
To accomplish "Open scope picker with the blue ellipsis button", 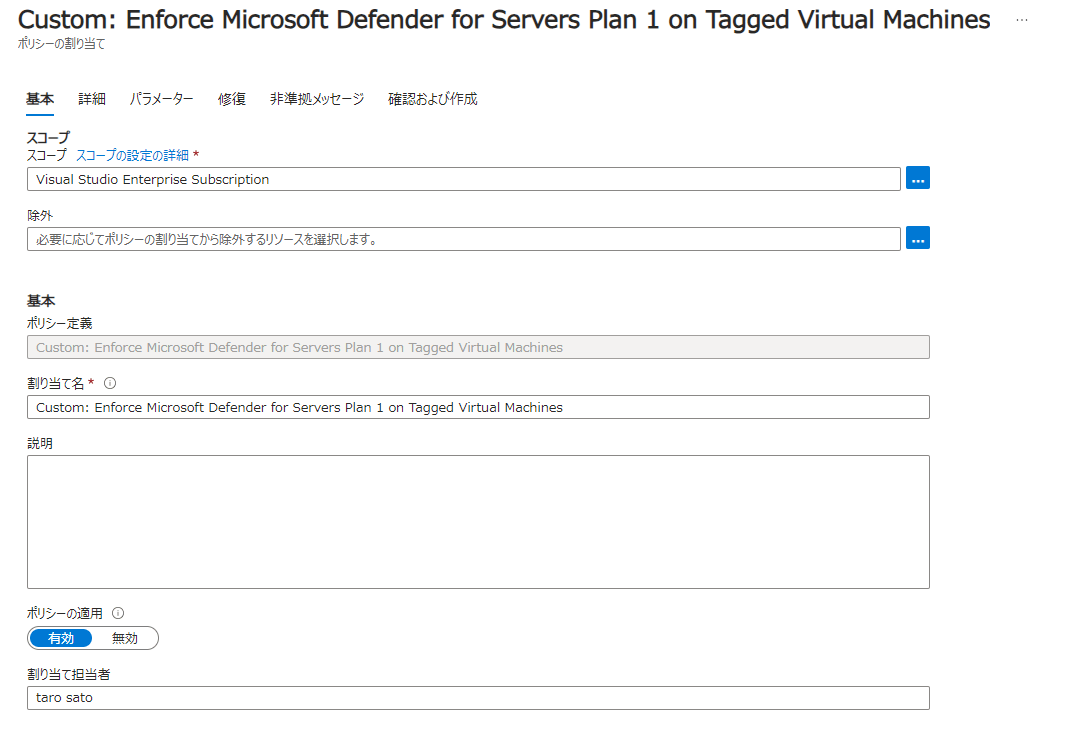I will [917, 178].
